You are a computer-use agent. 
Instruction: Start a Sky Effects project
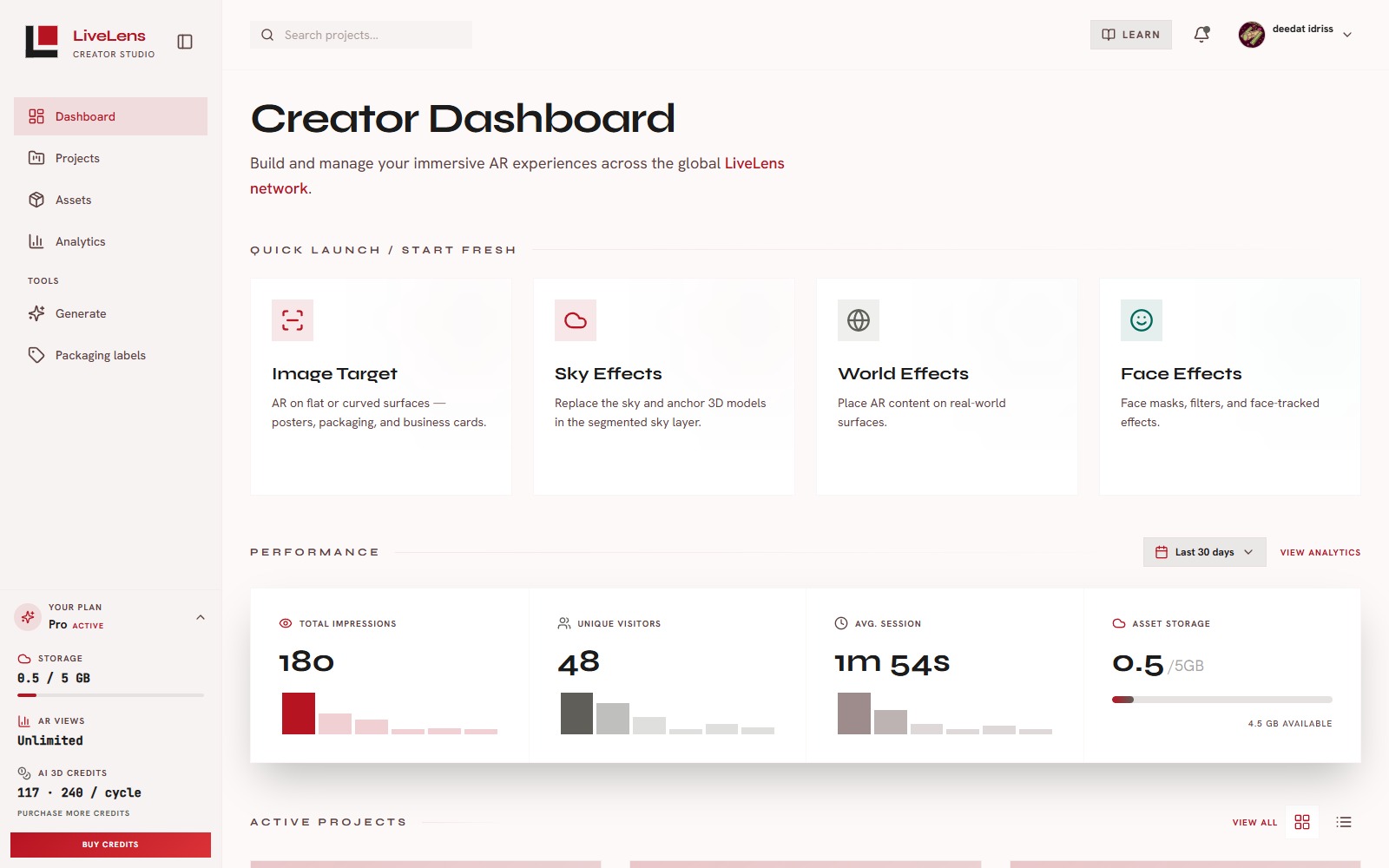pos(664,386)
